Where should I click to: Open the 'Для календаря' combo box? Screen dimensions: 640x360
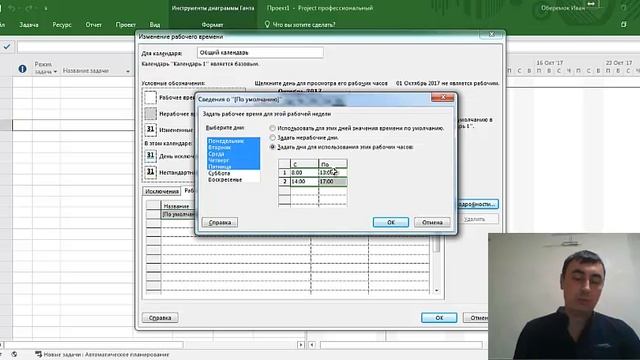[260, 53]
